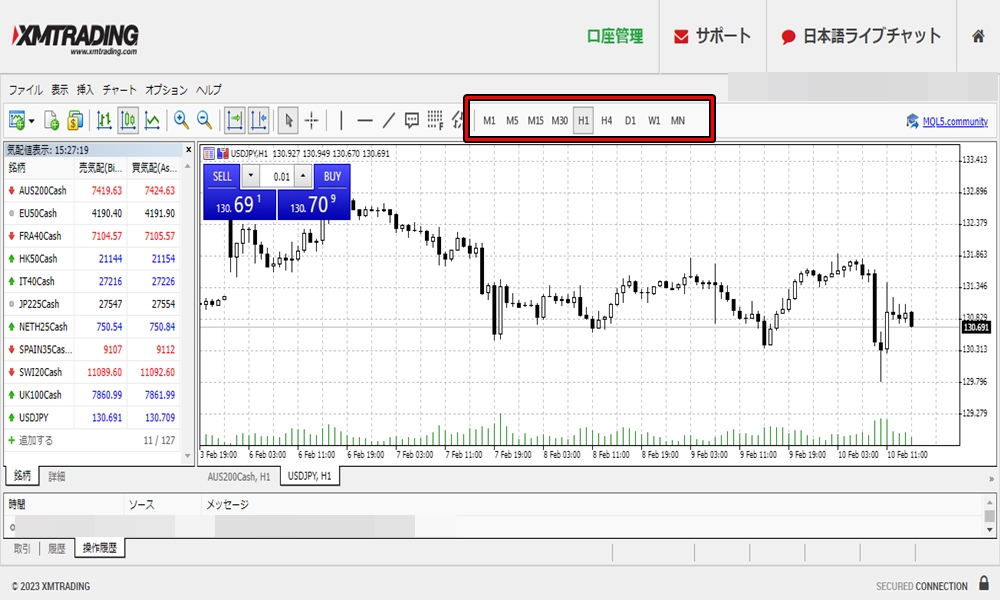Image resolution: width=1000 pixels, height=600 pixels.
Task: Toggle chart auto-scroll to latest bar
Action: (x=233, y=120)
